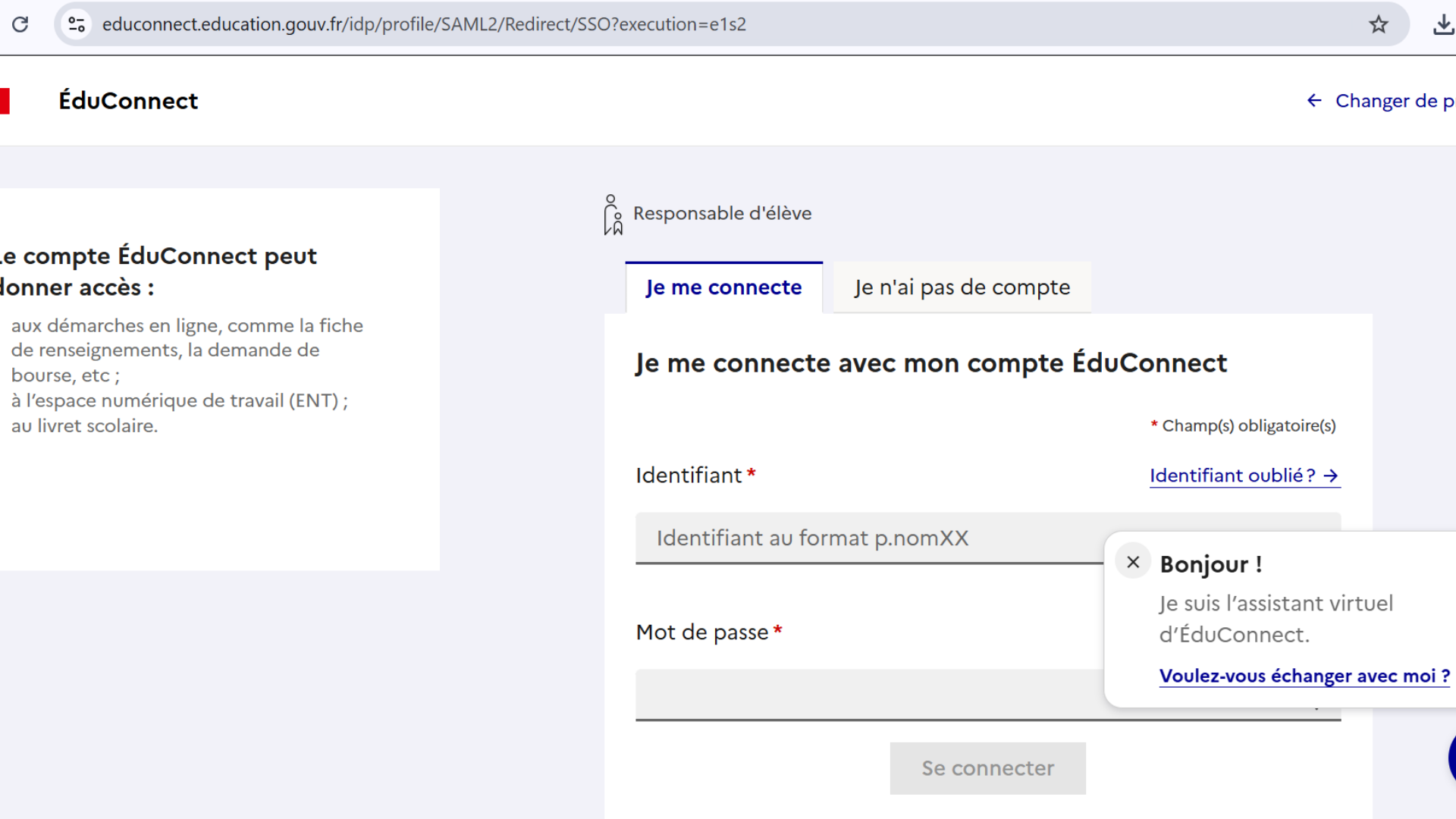The height and width of the screenshot is (819, 1456).
Task: Click the address bar URL
Action: [x=424, y=24]
